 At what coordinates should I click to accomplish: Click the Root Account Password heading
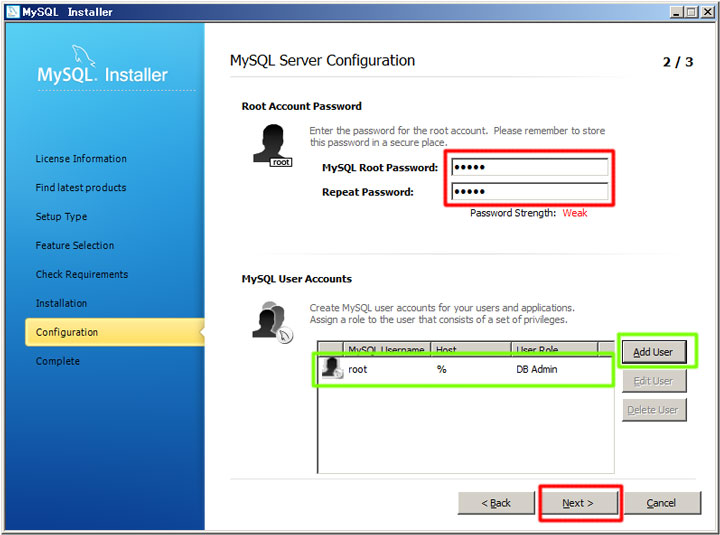(302, 107)
